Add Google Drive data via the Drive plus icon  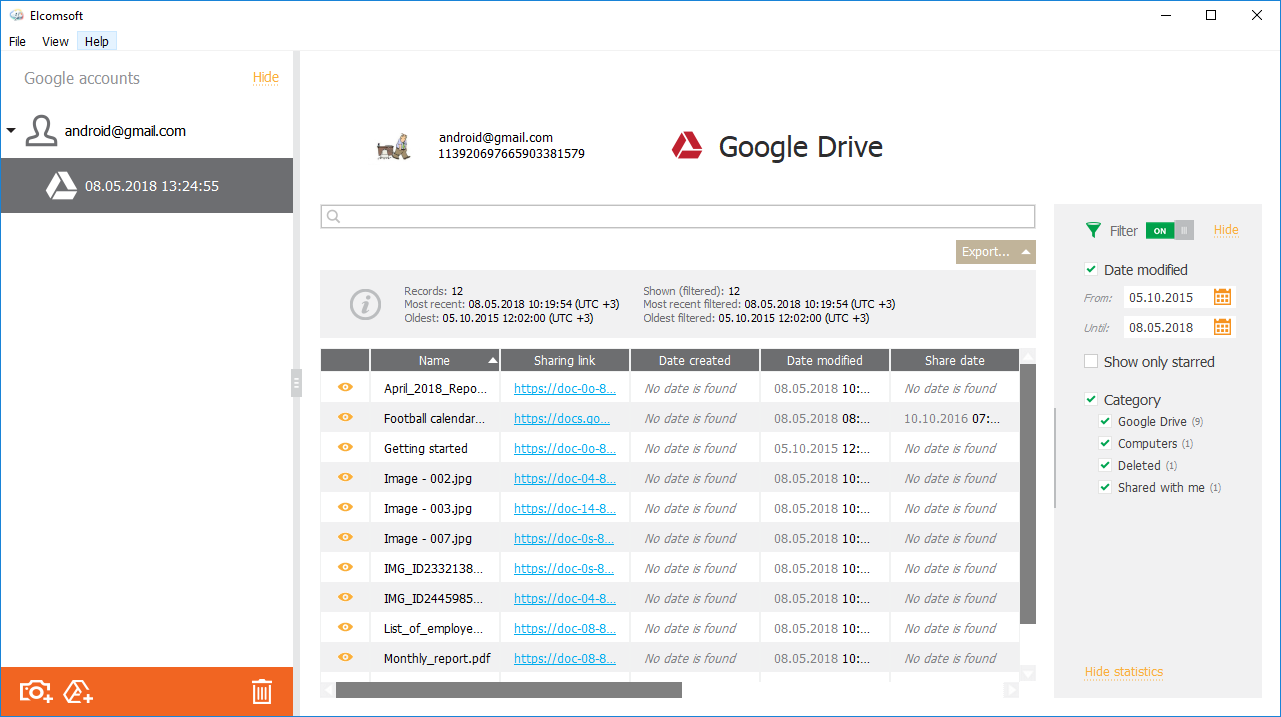point(78,691)
